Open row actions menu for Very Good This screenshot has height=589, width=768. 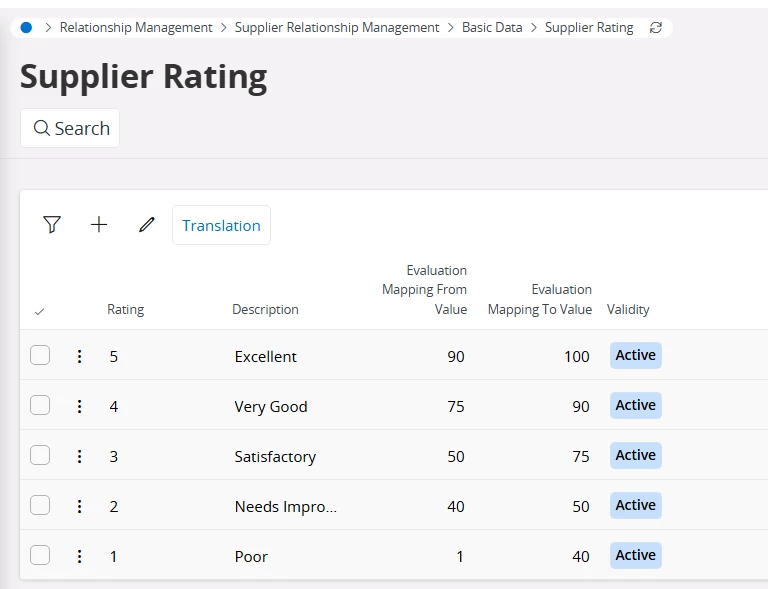(x=80, y=406)
